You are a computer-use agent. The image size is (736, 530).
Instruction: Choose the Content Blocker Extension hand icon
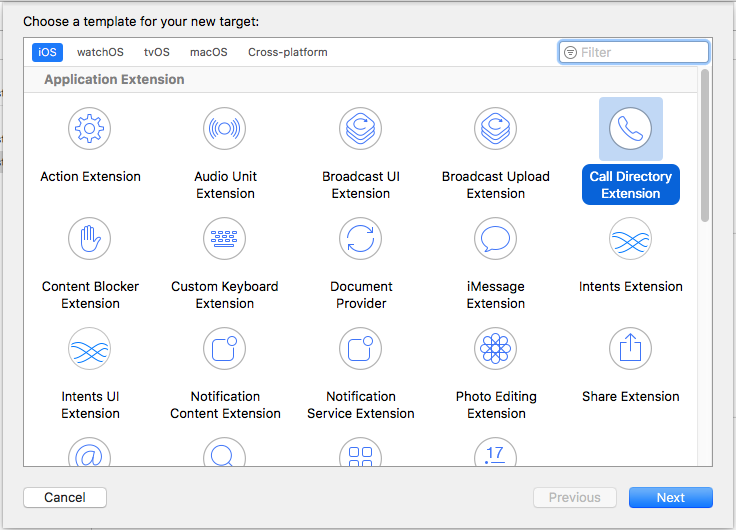tap(90, 239)
